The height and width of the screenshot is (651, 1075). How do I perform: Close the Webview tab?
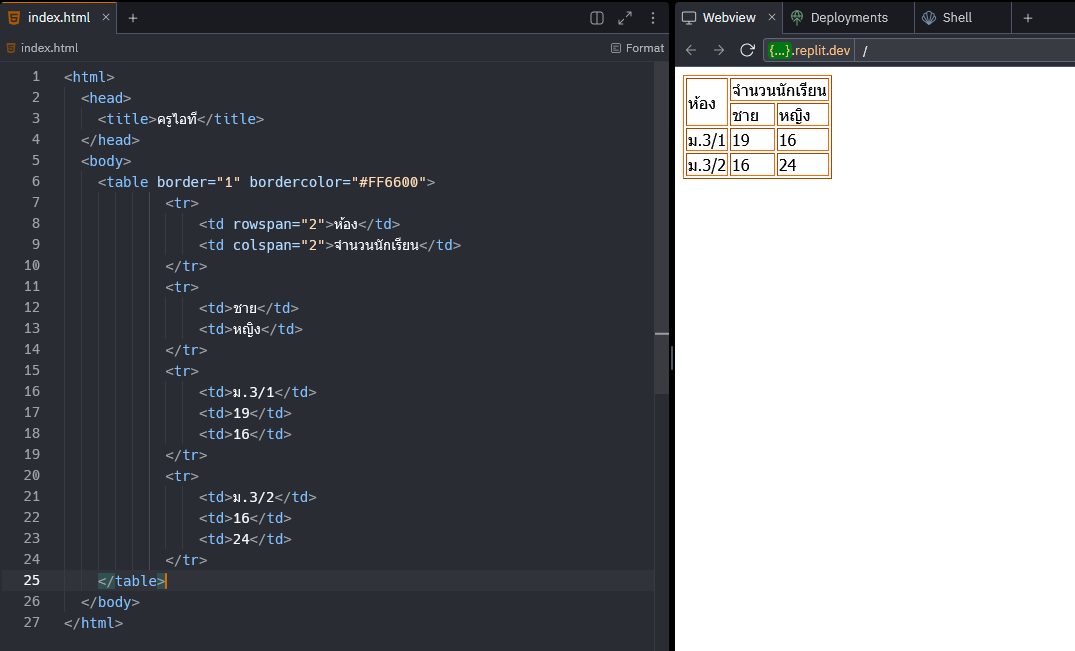(772, 18)
